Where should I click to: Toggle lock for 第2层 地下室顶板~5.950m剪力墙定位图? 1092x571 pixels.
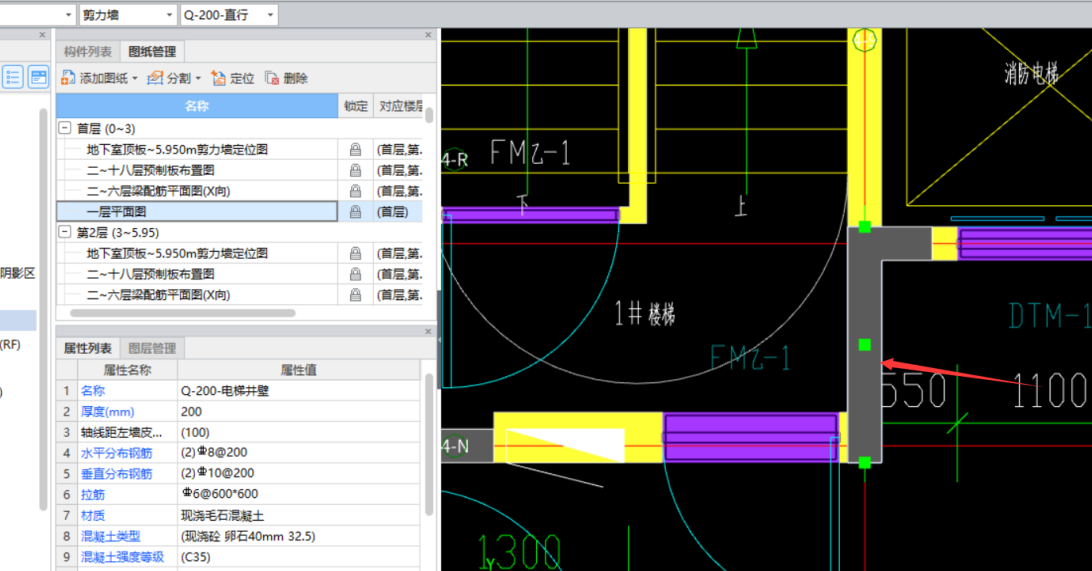pyautogui.click(x=355, y=253)
